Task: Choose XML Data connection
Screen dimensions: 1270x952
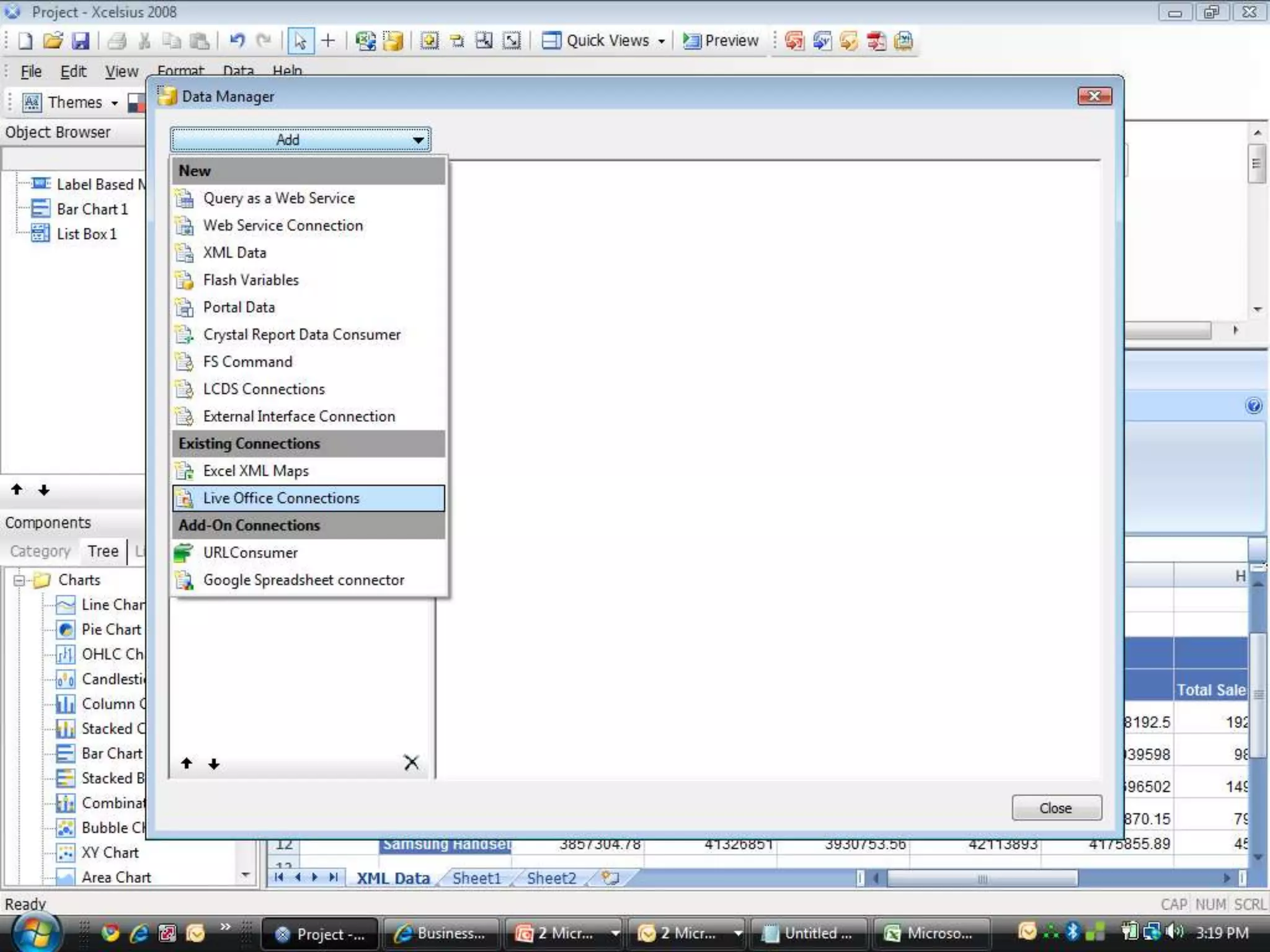Action: point(309,253)
